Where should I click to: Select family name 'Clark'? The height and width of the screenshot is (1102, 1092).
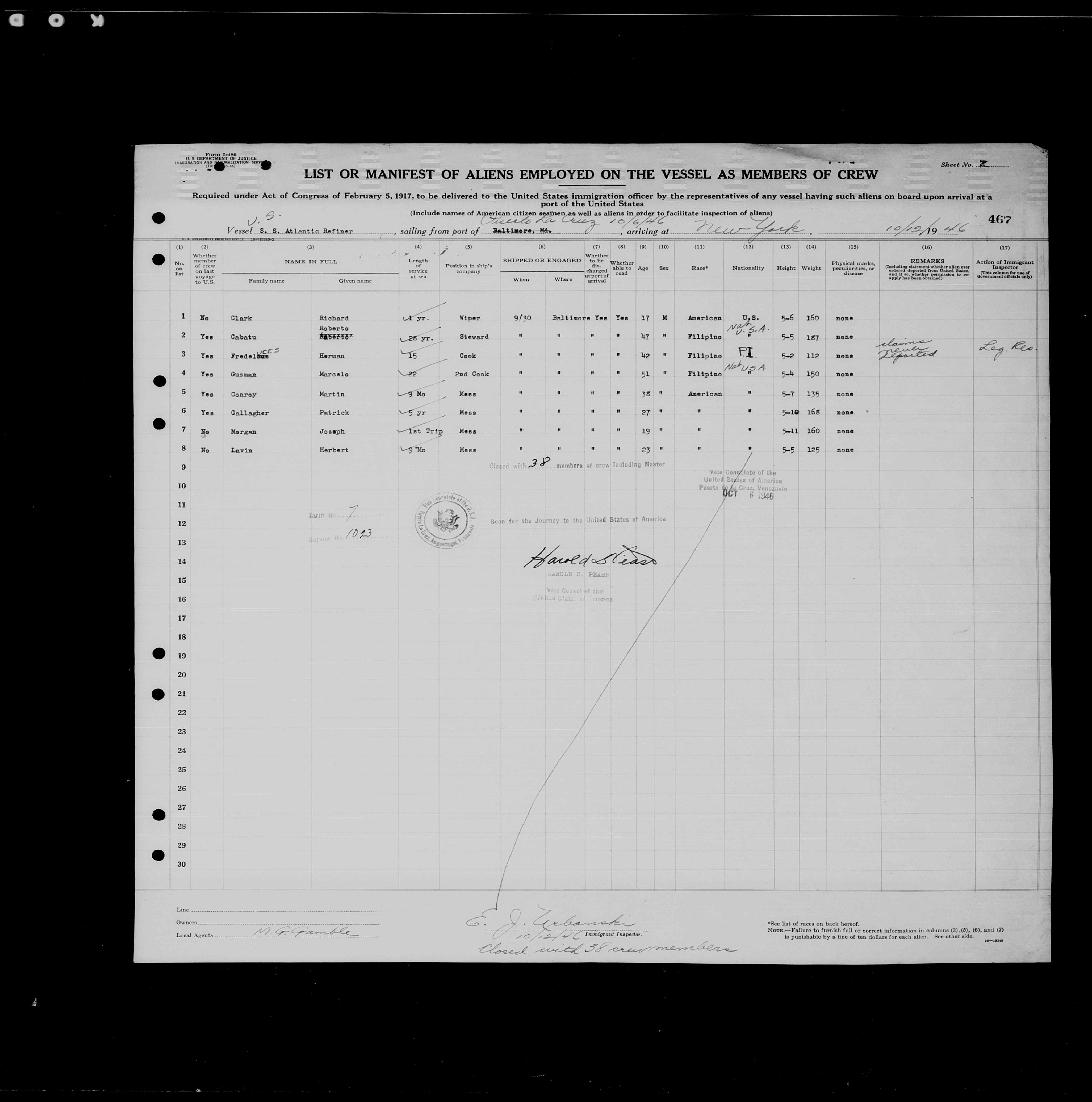pyautogui.click(x=241, y=318)
